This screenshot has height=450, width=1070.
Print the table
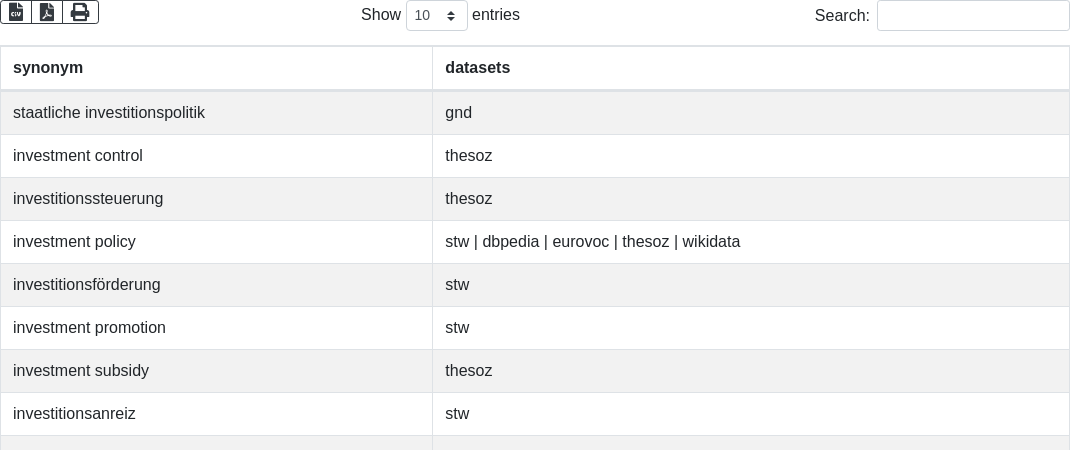click(80, 12)
